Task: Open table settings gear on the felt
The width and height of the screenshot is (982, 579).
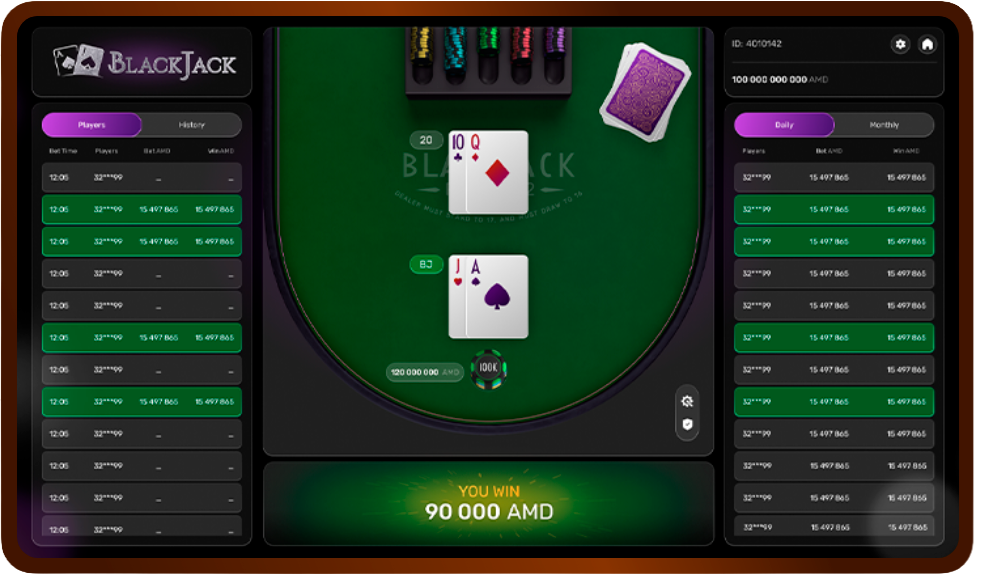Action: [687, 401]
